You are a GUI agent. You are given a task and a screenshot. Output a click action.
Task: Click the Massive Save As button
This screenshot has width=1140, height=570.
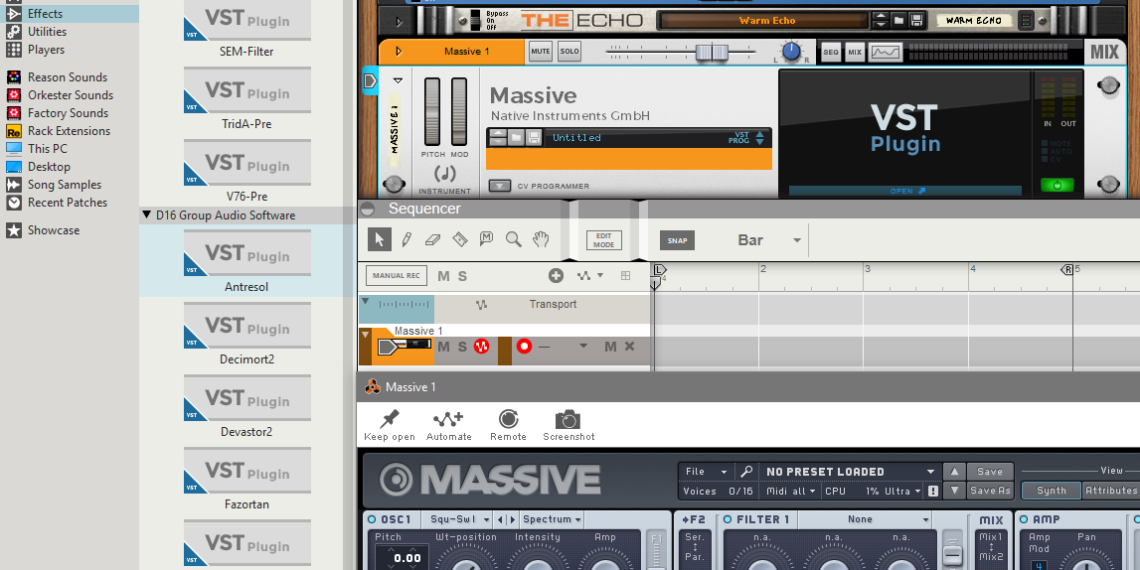click(990, 491)
